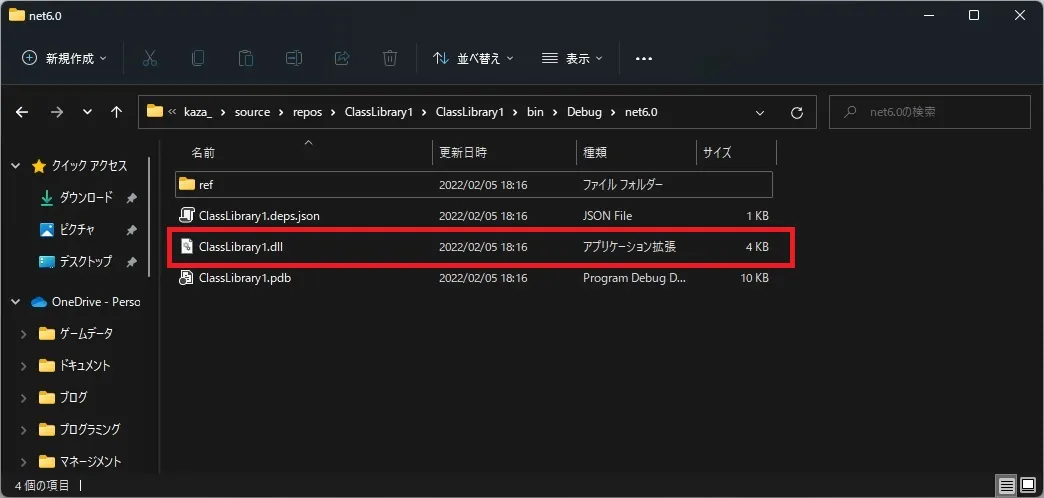This screenshot has height=498, width=1044.
Task: Click the Copy icon in toolbar
Action: (x=198, y=59)
